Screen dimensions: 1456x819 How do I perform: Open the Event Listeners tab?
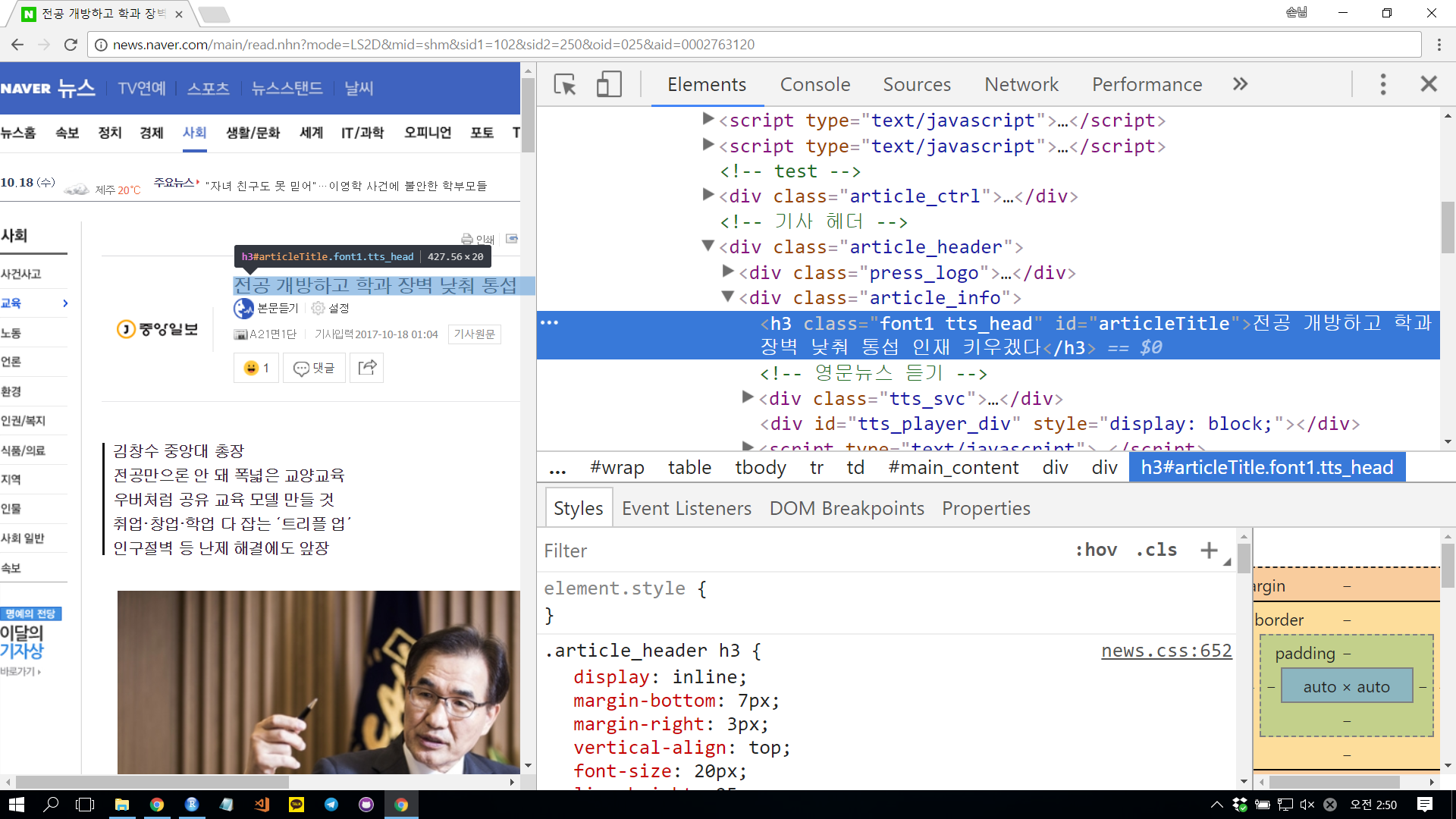click(x=686, y=508)
